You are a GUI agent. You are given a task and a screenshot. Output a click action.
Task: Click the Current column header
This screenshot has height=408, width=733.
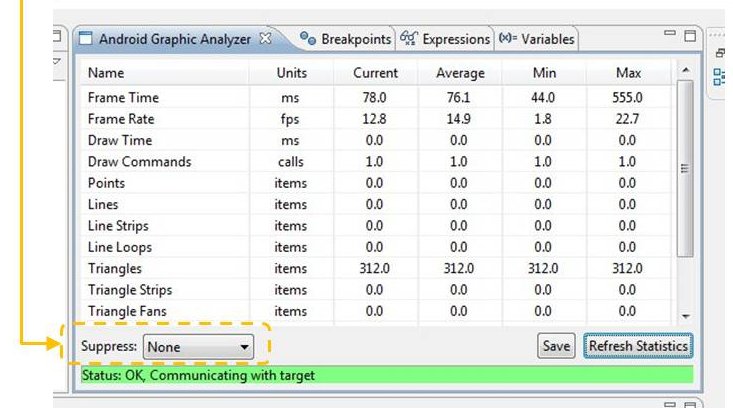tap(375, 73)
